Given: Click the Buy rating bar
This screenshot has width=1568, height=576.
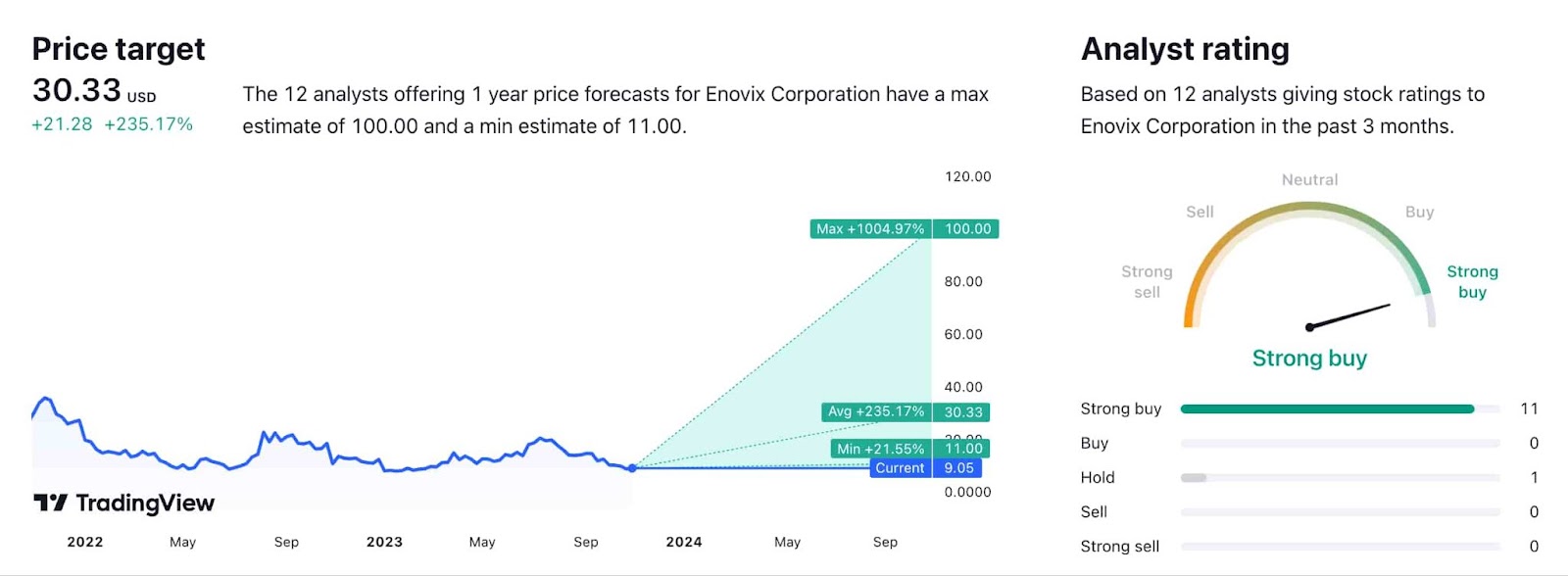Looking at the screenshot, I should (1340, 444).
